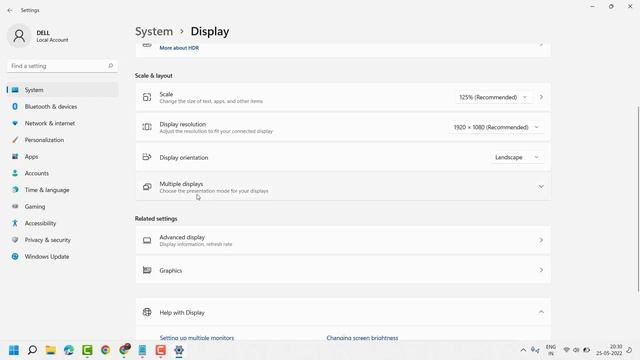Open the Changing screen brightness link
The image size is (640, 360).
click(362, 338)
